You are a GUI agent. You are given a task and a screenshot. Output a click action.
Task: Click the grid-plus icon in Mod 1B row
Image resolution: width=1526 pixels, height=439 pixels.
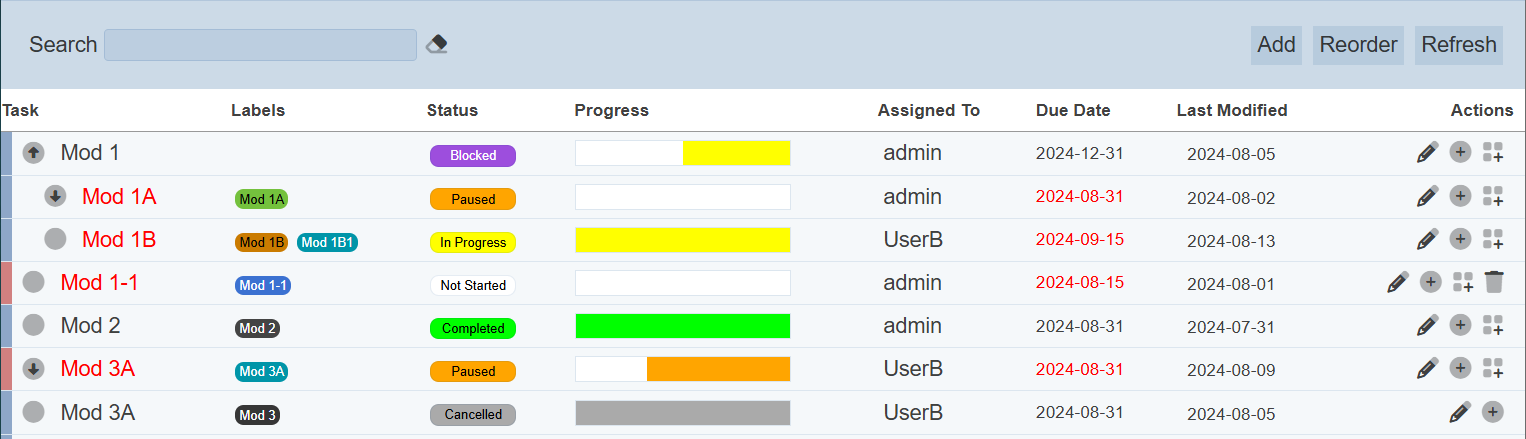(x=1493, y=239)
